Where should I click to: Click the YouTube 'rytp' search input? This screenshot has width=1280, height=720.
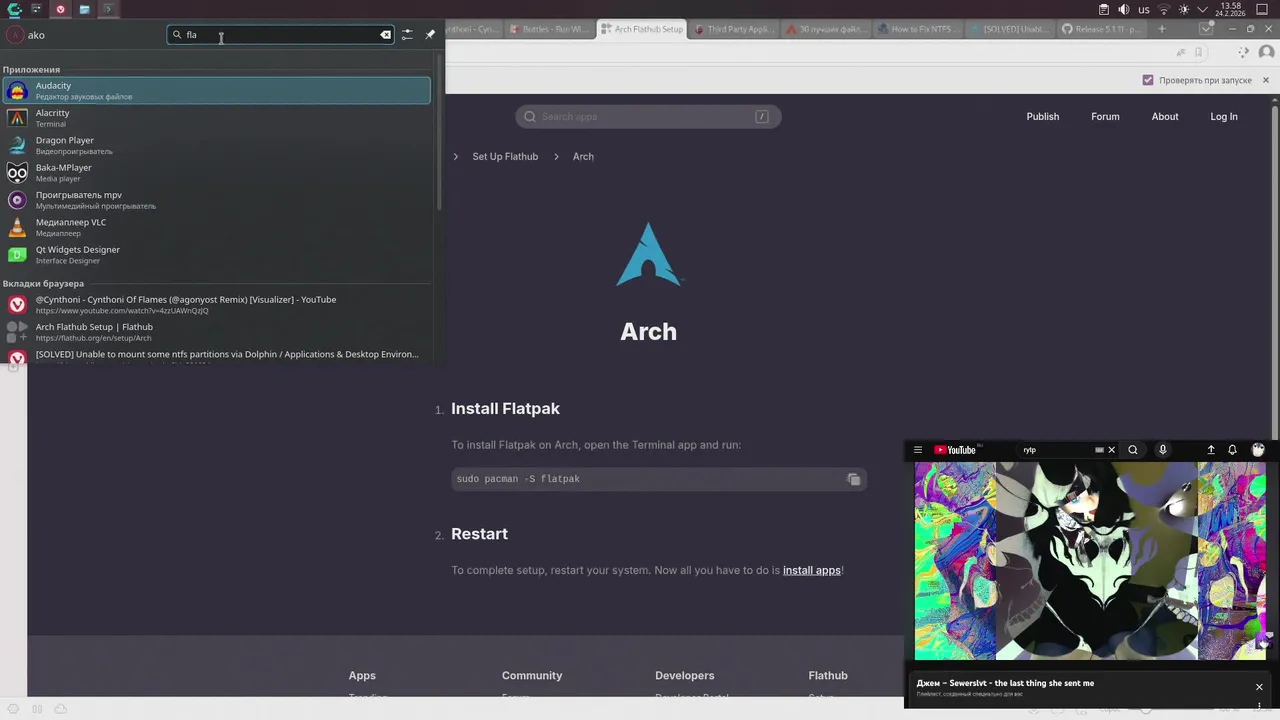pos(1055,450)
